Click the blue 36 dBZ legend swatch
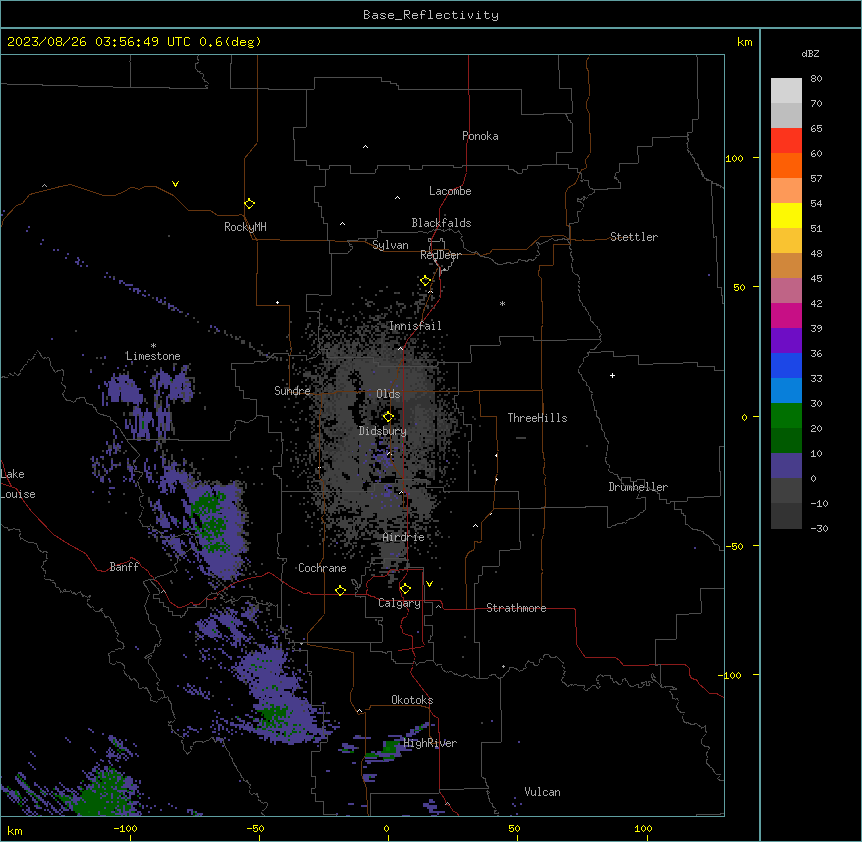The width and height of the screenshot is (862, 842). tap(786, 365)
